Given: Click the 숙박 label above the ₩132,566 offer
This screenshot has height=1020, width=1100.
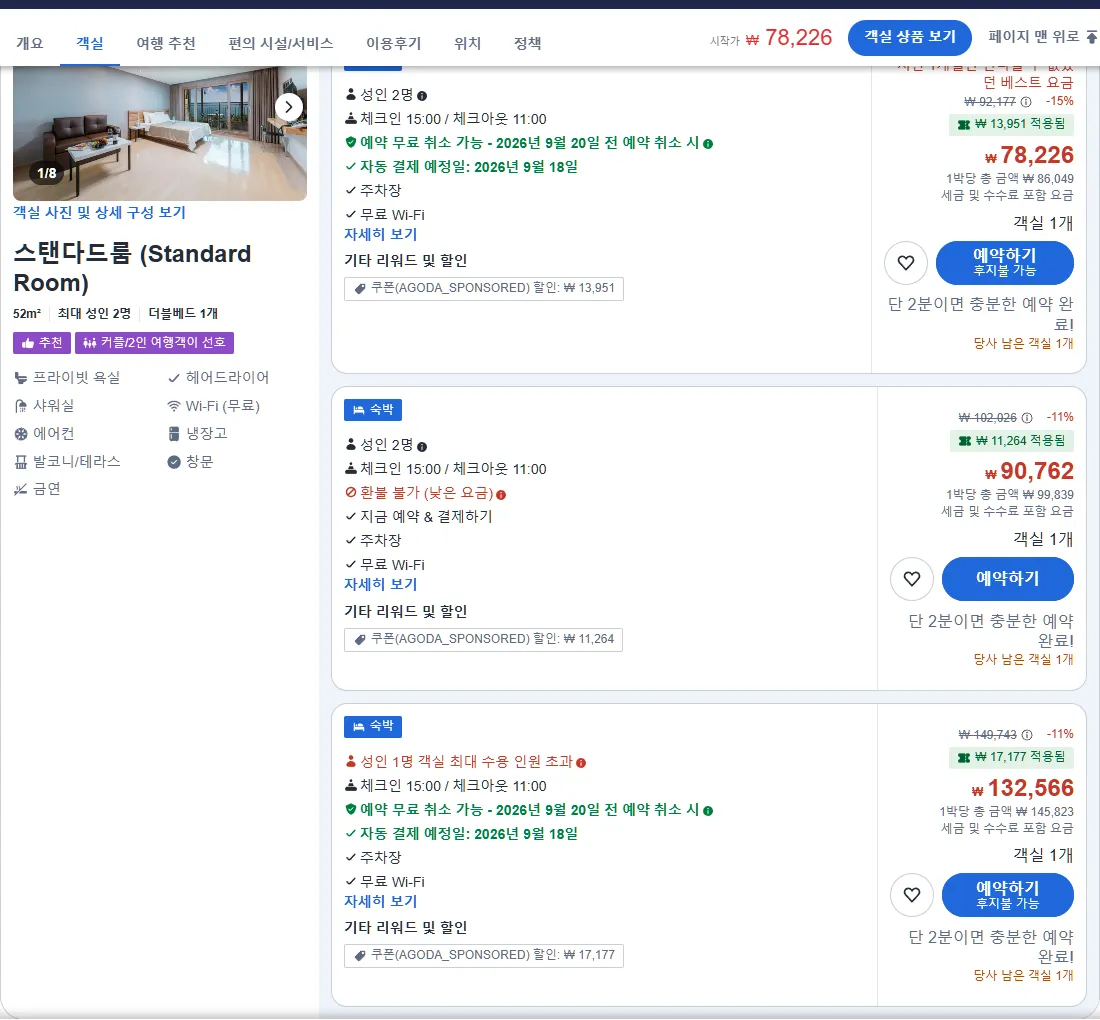Looking at the screenshot, I should pyautogui.click(x=373, y=726).
